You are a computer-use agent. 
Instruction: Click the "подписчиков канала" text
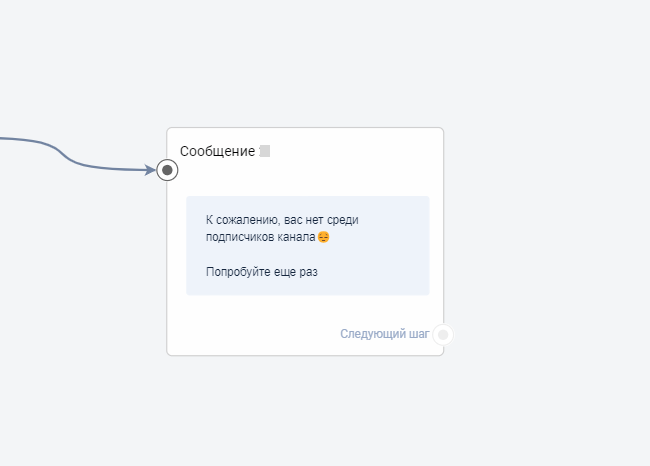tap(260, 237)
